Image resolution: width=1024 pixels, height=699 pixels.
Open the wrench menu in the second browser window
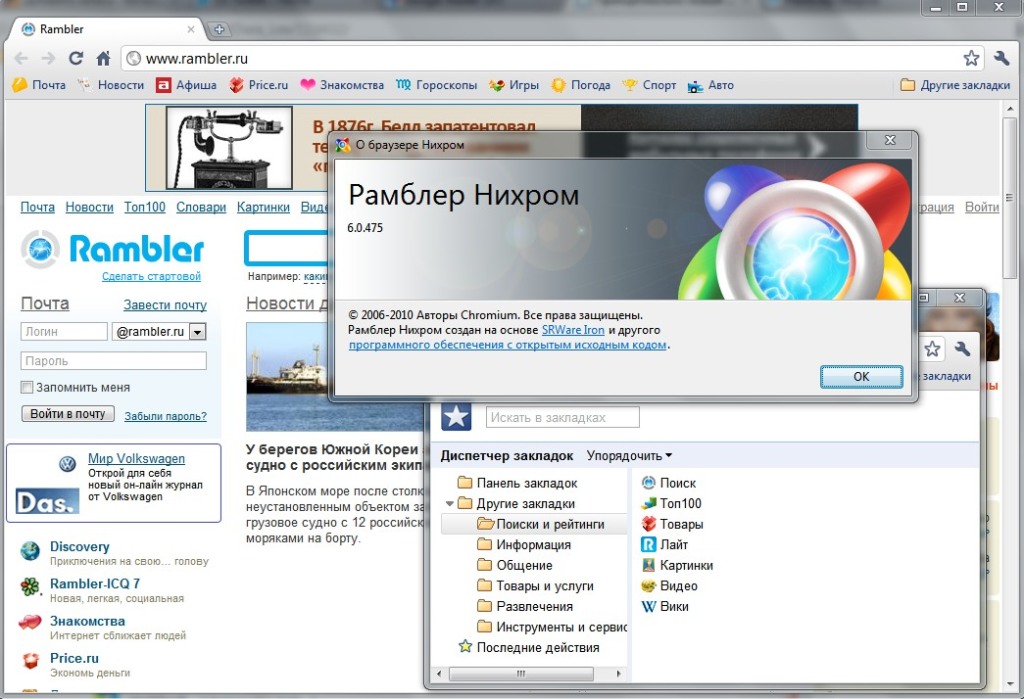[962, 349]
